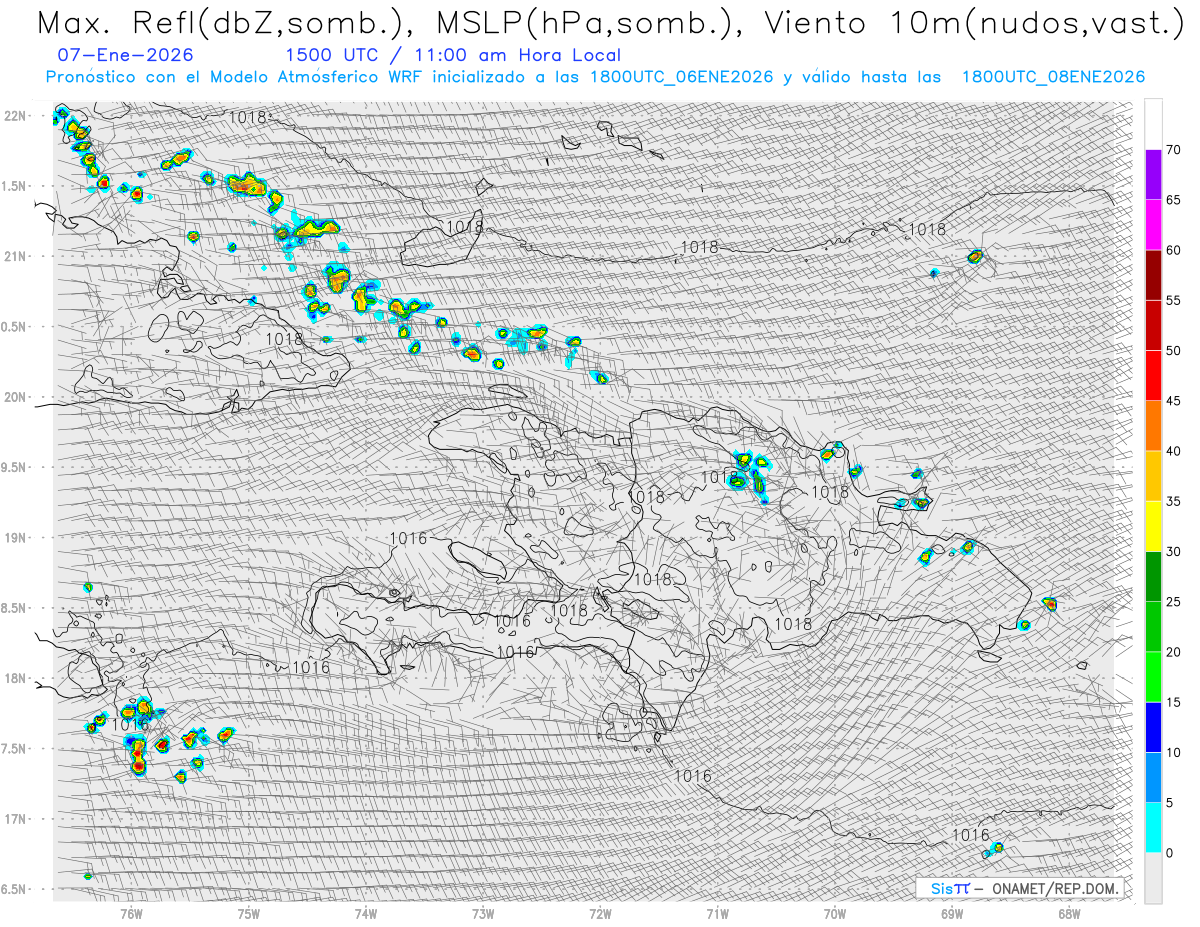Image resolution: width=1200 pixels, height=927 pixels.
Task: Select the valid-until time "1800UTC_08ENE2026"
Action: tap(1053, 77)
